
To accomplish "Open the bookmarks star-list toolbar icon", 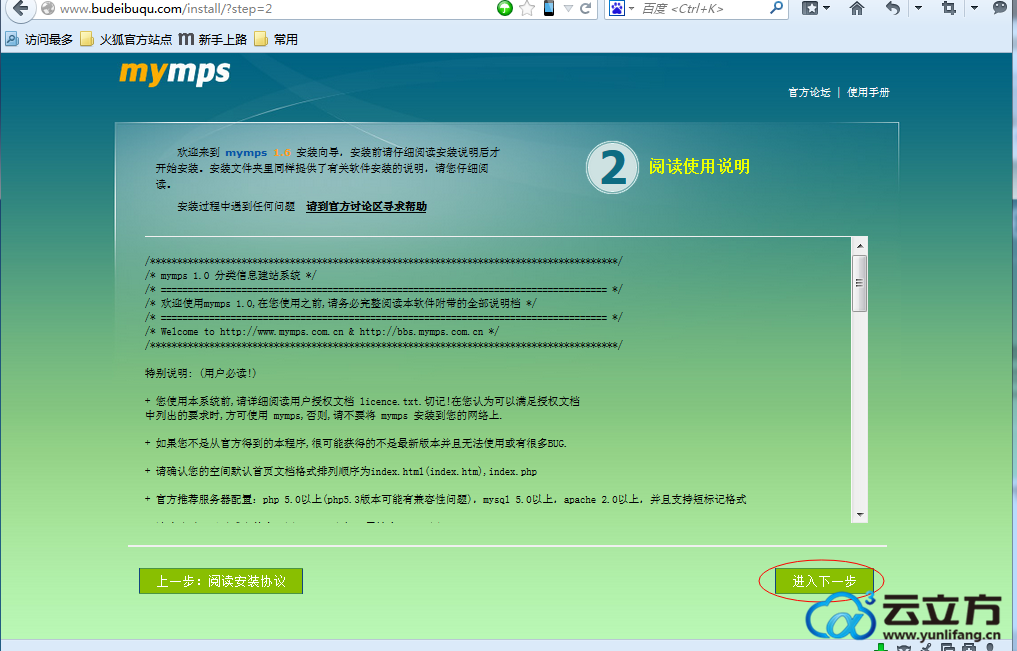I will point(810,8).
